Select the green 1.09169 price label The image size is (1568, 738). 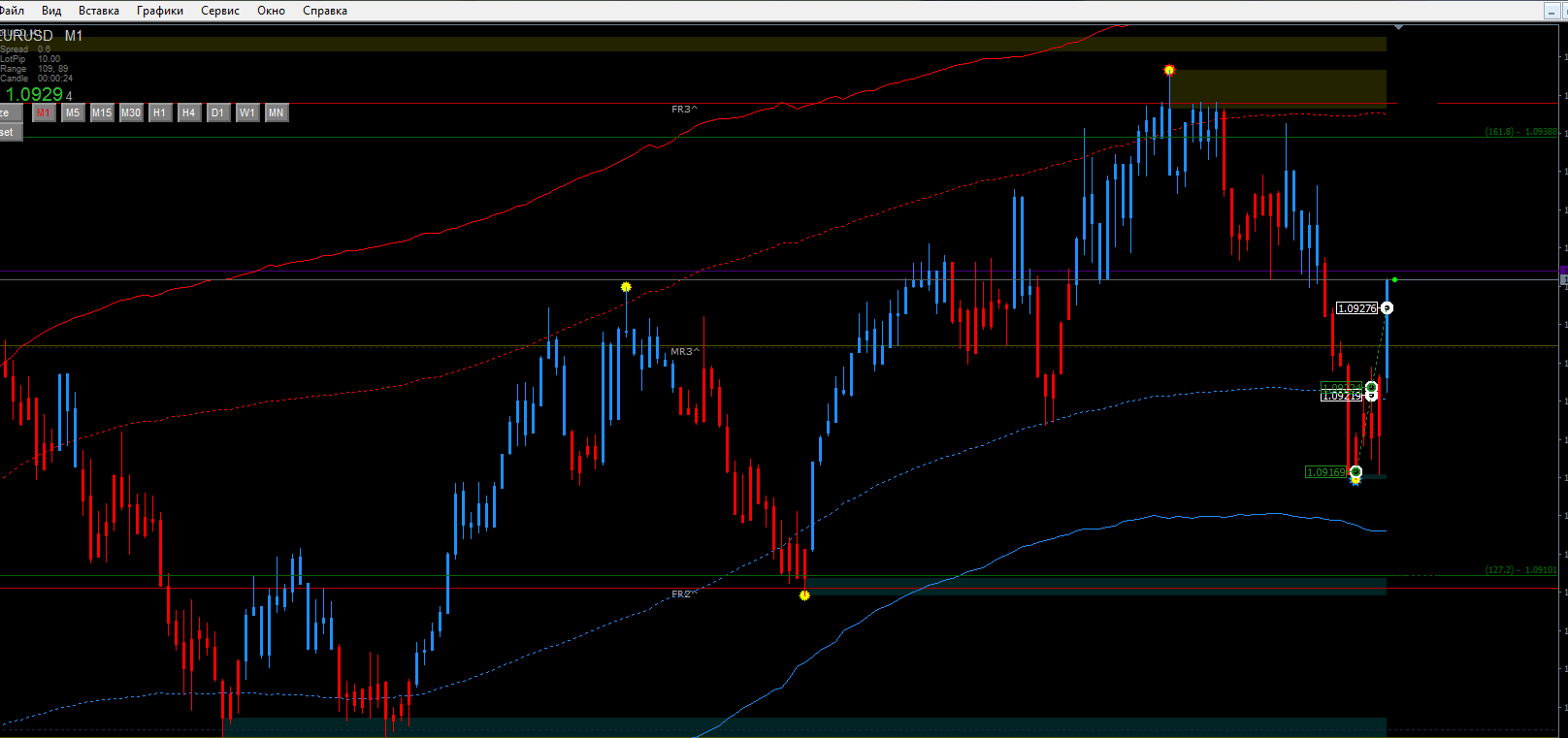[x=1326, y=472]
